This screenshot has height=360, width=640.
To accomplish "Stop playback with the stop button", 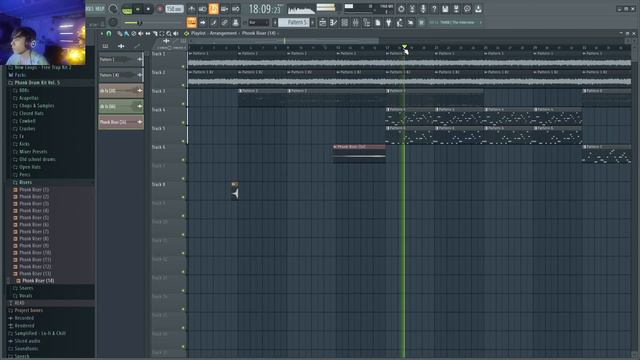I will pyautogui.click(x=148, y=9).
